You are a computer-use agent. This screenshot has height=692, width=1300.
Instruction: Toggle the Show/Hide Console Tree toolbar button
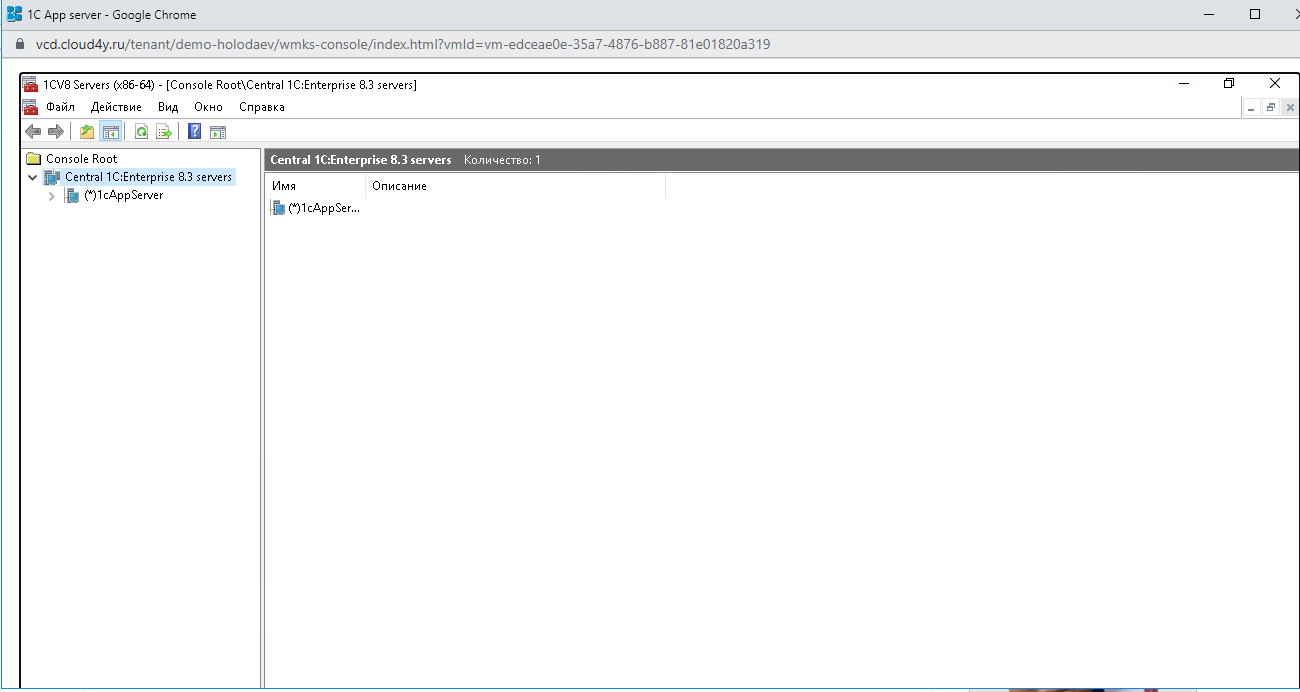pyautogui.click(x=111, y=132)
